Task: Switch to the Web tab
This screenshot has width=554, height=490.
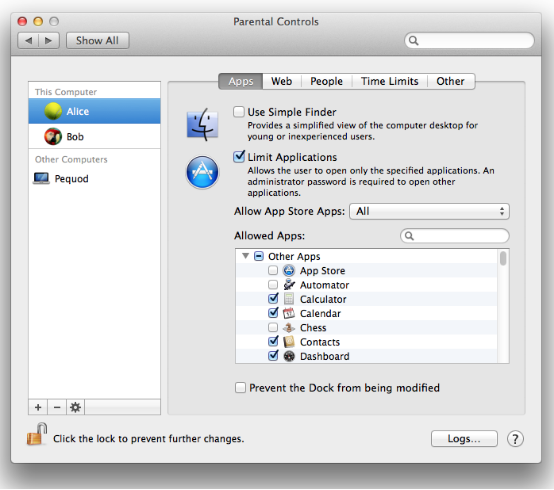Action: (x=281, y=81)
